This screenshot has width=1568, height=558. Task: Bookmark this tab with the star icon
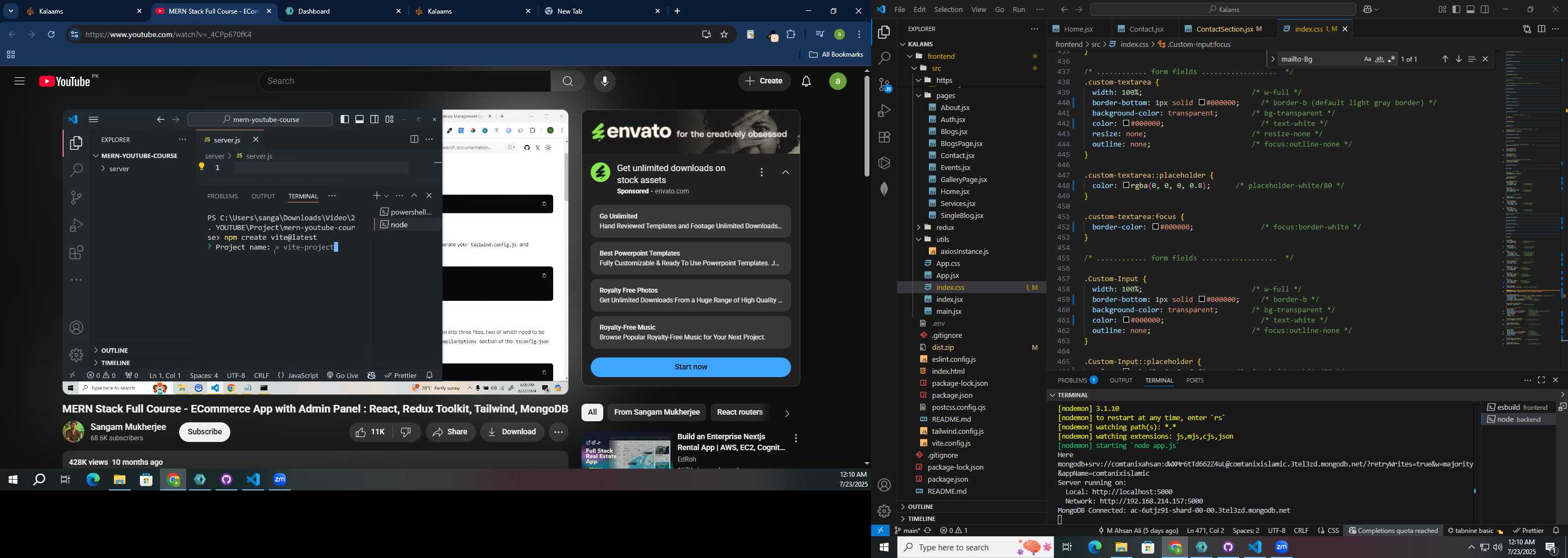(724, 35)
